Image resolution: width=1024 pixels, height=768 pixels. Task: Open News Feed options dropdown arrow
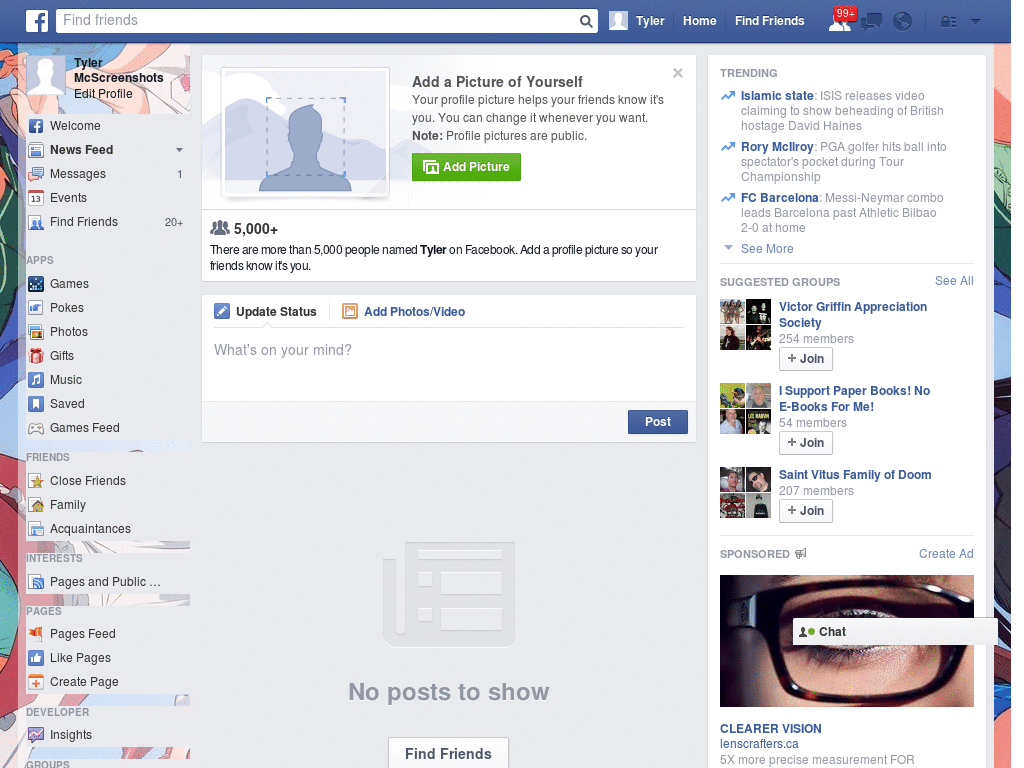pos(179,150)
